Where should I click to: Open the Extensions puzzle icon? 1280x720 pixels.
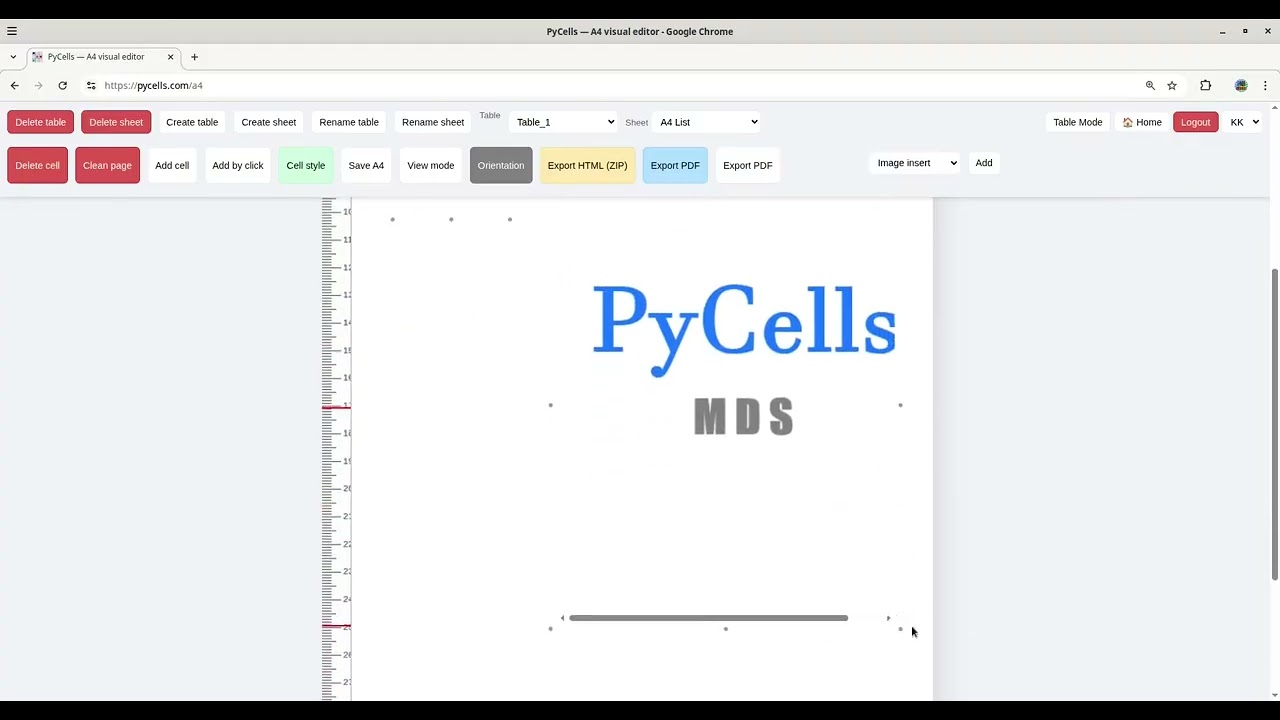click(x=1206, y=86)
